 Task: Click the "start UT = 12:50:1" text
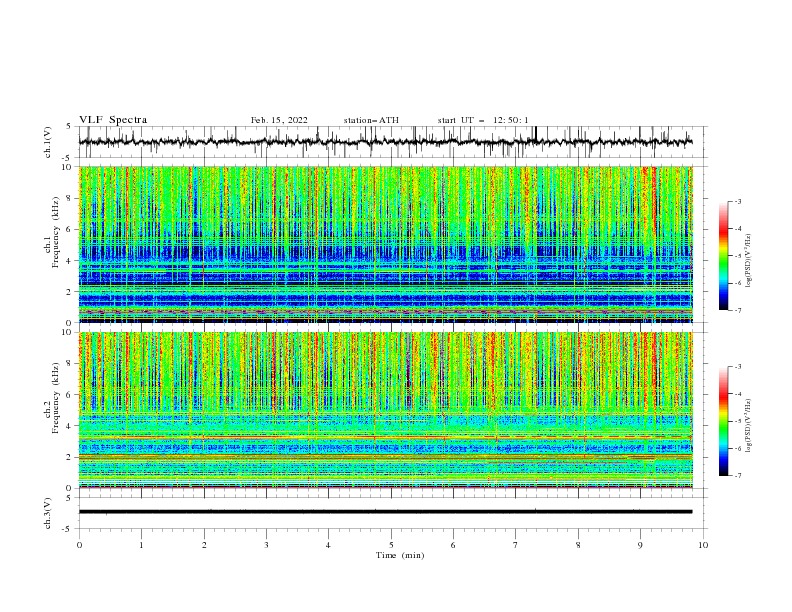point(483,120)
